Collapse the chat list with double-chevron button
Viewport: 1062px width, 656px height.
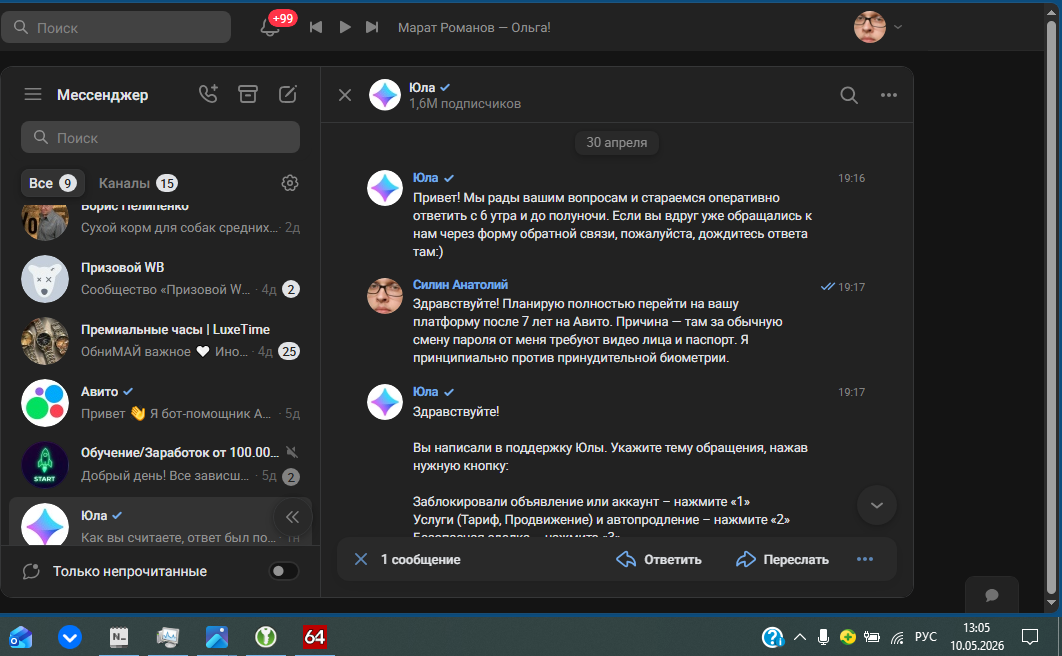pyautogui.click(x=292, y=517)
